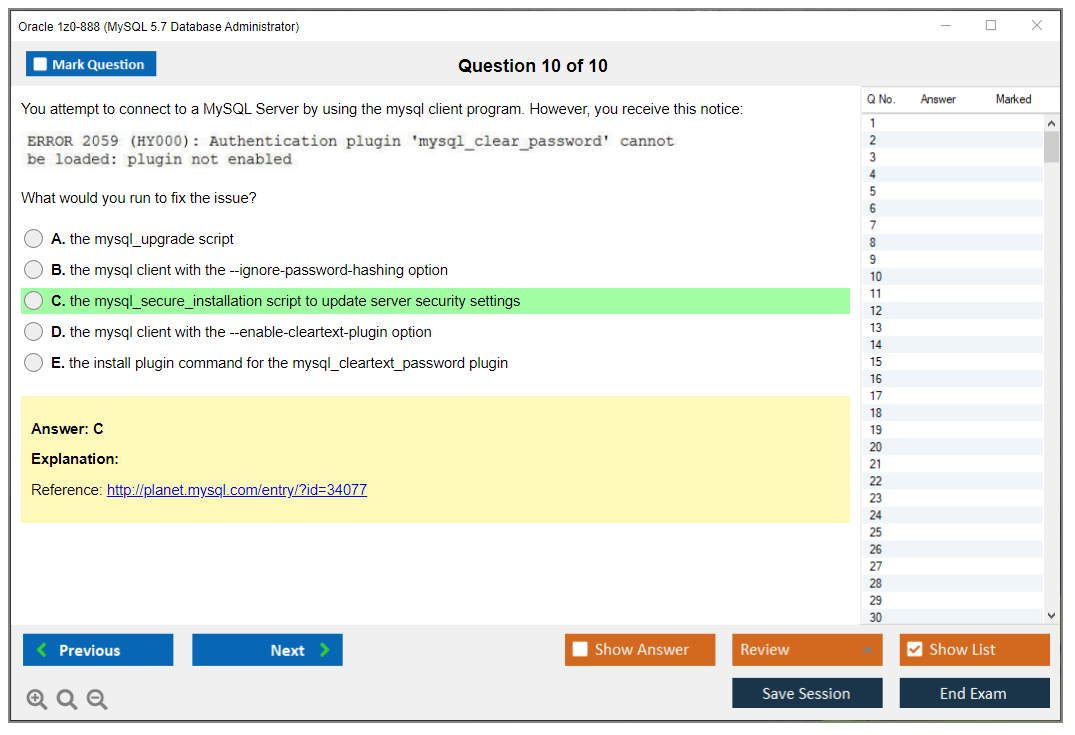Click the zoom out magnifier icon

[97, 700]
